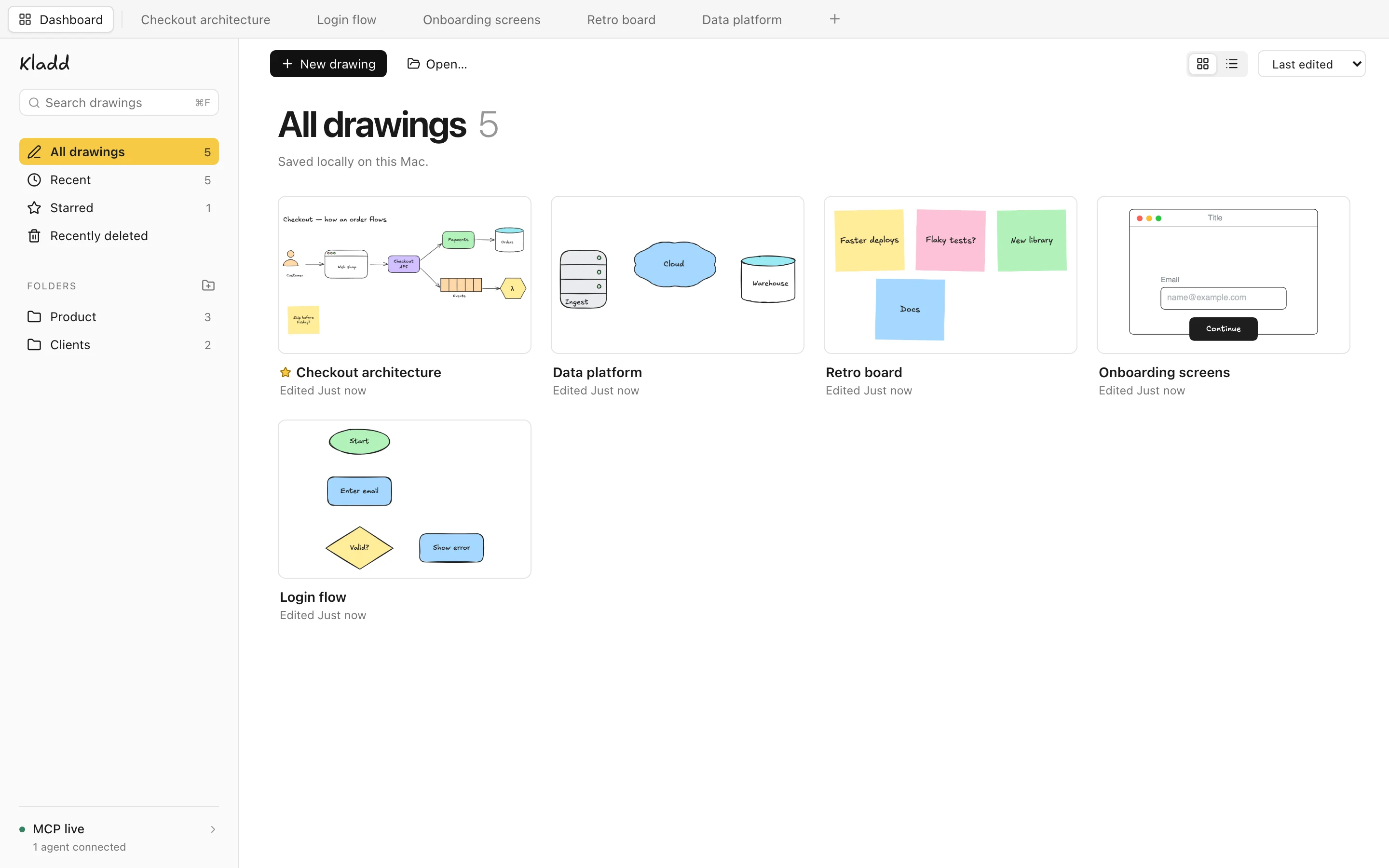Switch to grid view layout
The width and height of the screenshot is (1389, 868).
1202,64
